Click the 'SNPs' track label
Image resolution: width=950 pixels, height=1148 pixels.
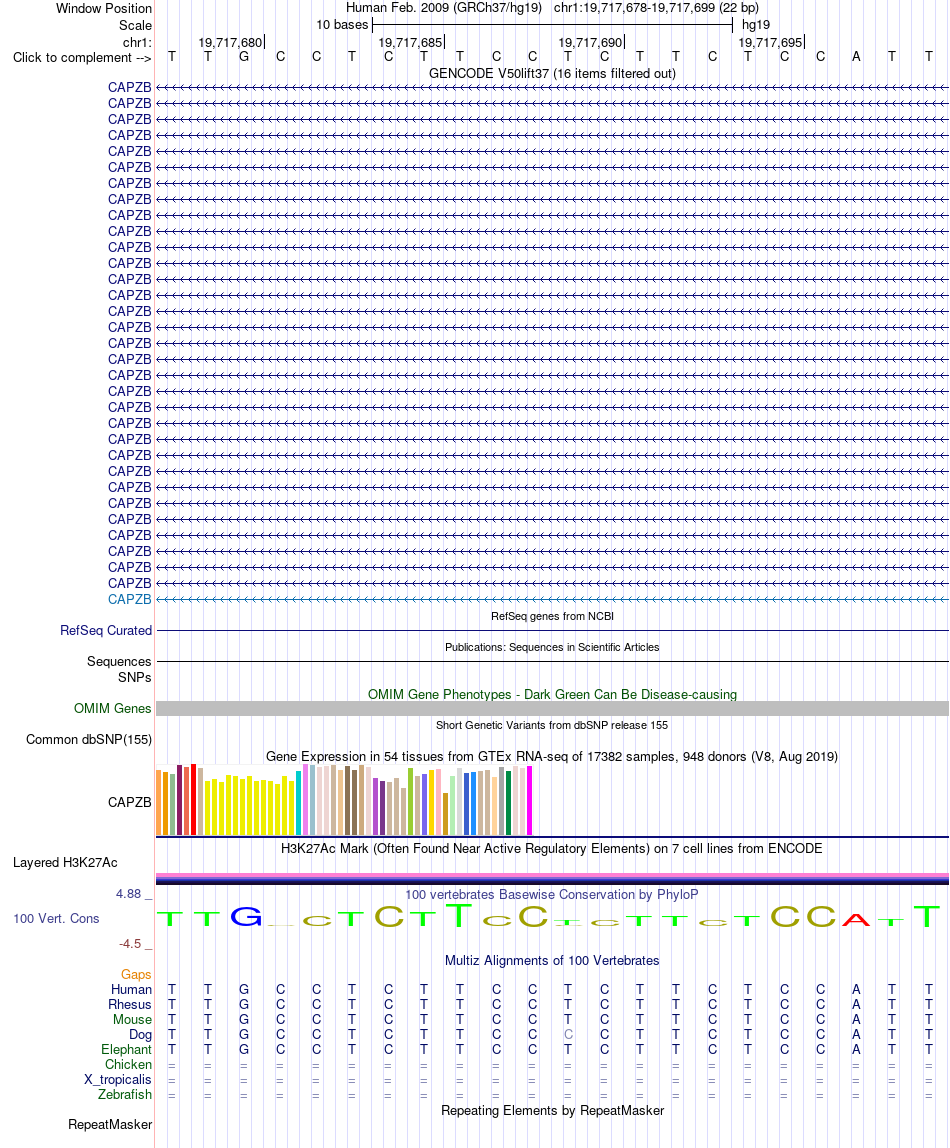coord(135,677)
